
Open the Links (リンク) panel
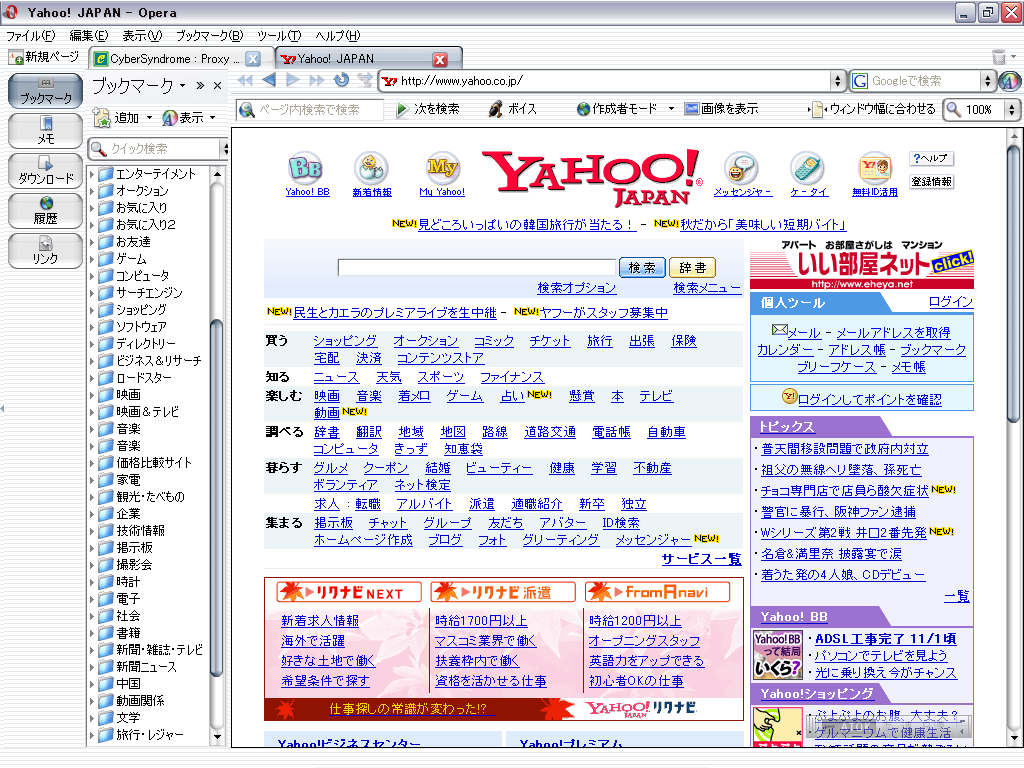click(45, 251)
